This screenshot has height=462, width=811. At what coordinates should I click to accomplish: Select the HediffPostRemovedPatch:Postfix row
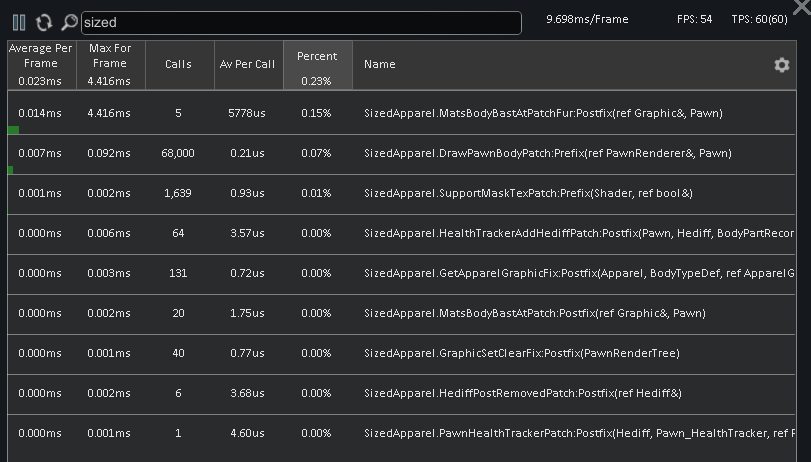401,393
